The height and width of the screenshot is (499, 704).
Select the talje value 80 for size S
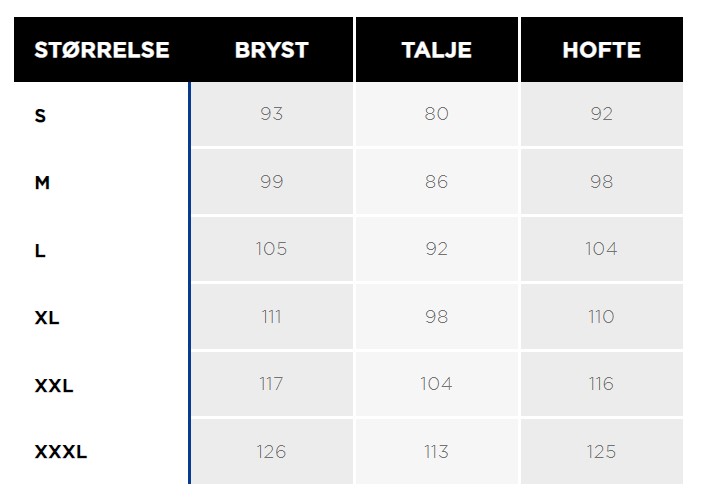436,114
